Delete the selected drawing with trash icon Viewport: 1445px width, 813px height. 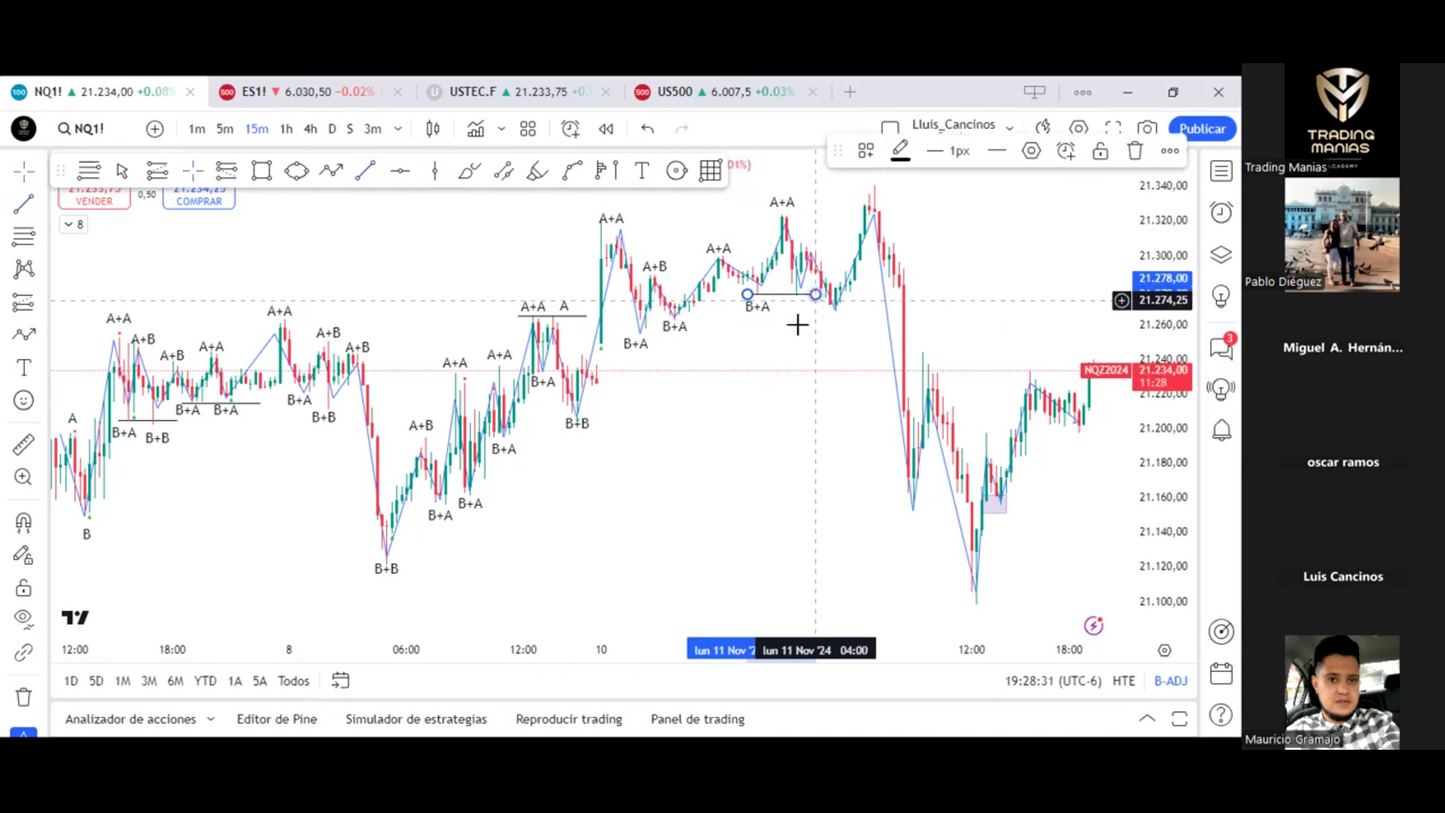1135,151
